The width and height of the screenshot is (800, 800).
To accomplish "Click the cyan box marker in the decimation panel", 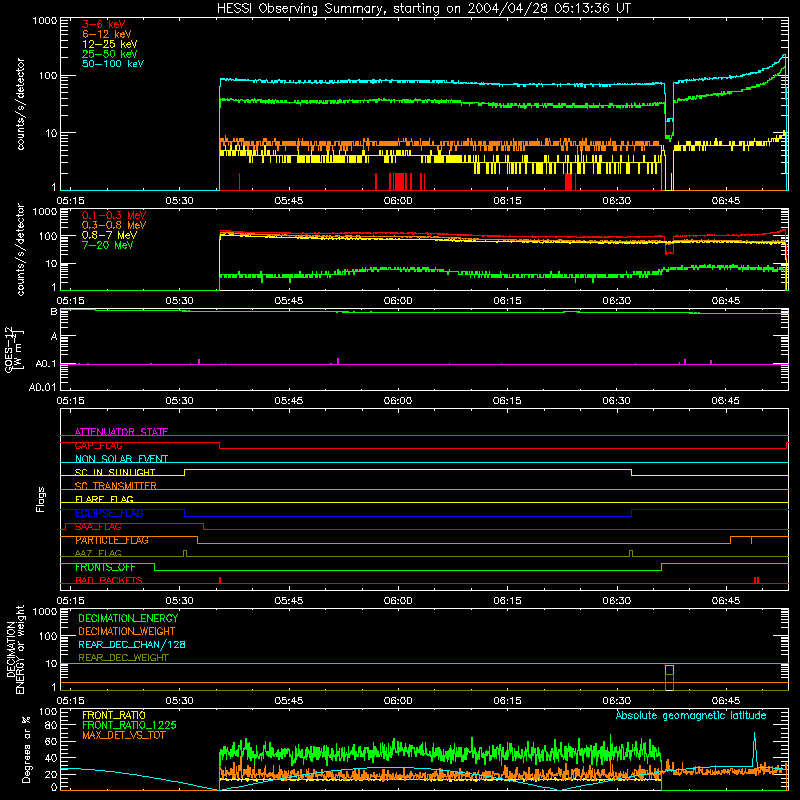I will point(669,670).
